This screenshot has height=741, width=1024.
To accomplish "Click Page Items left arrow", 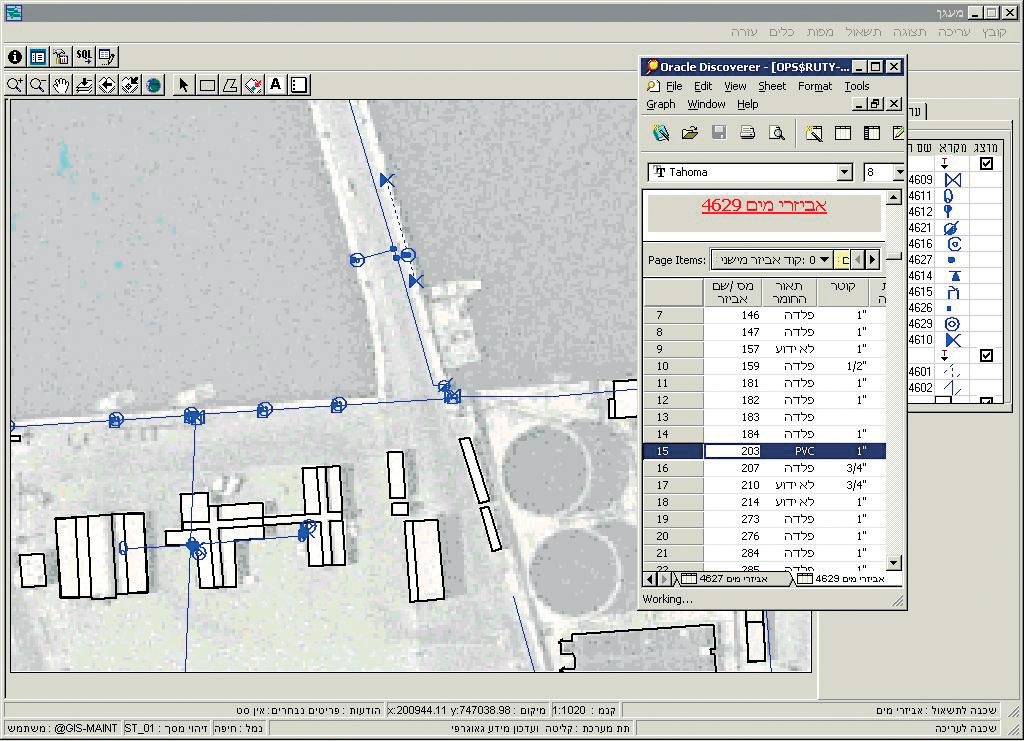I will [858, 260].
